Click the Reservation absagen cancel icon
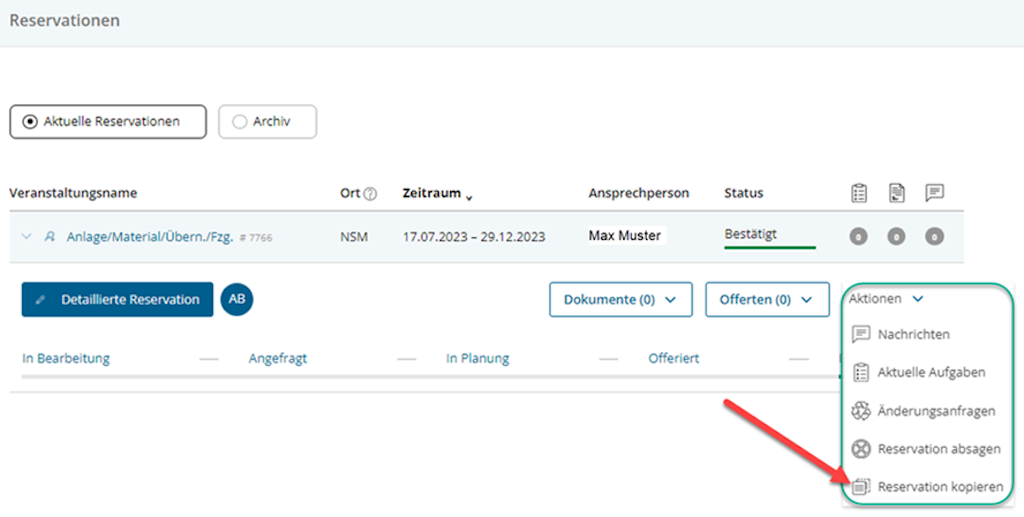 click(860, 449)
